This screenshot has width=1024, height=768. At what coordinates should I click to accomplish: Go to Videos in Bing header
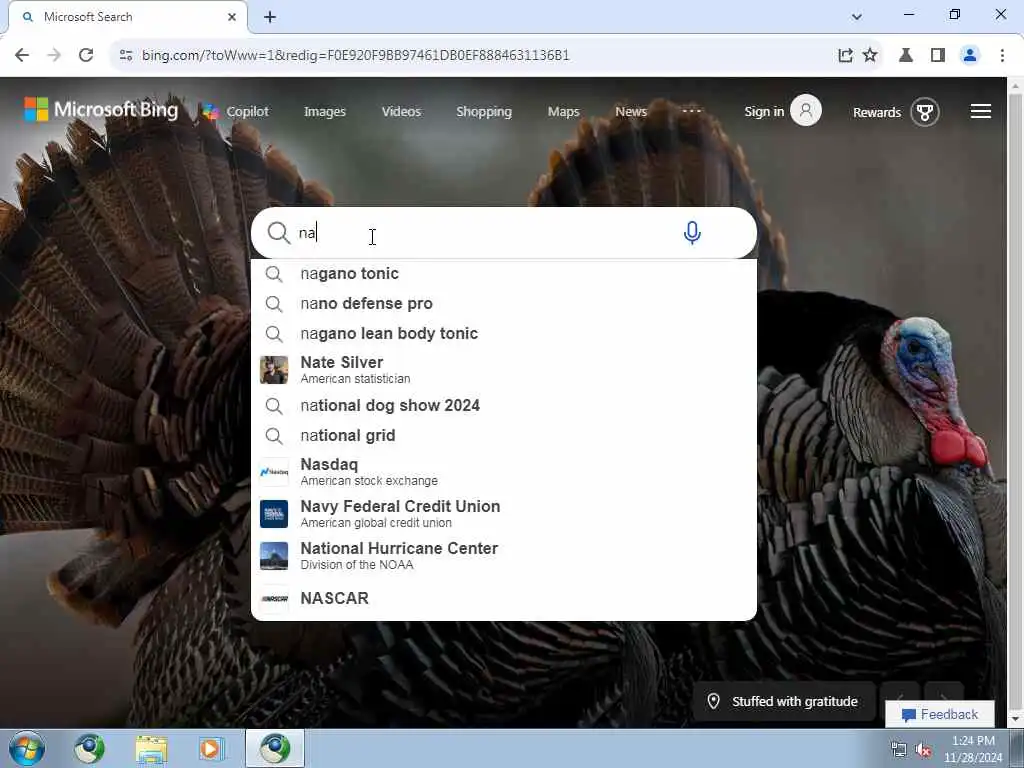401,112
